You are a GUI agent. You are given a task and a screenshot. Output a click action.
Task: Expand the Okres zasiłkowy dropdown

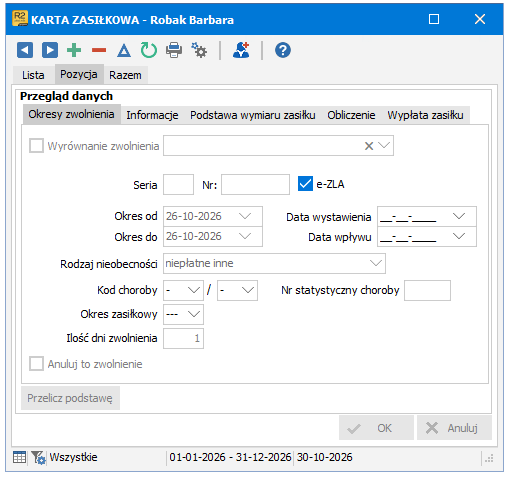coord(194,314)
